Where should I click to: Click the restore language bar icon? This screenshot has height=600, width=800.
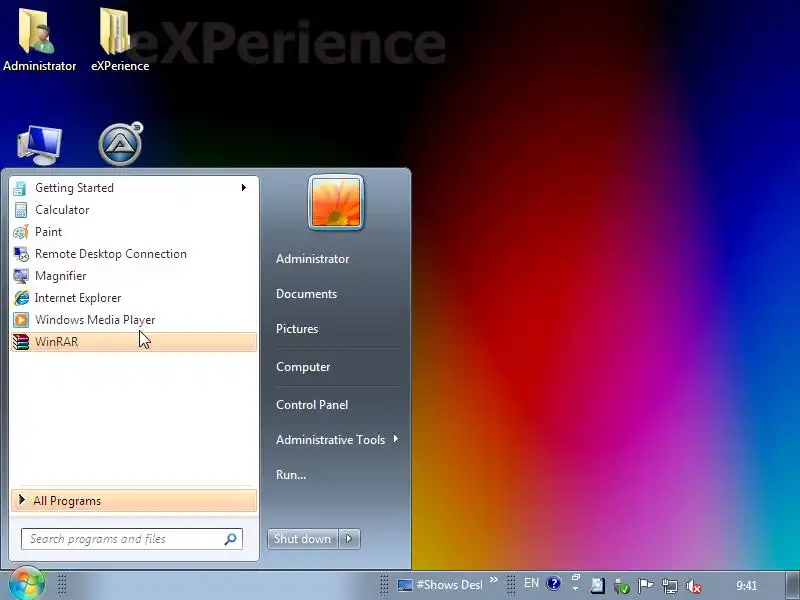(576, 577)
